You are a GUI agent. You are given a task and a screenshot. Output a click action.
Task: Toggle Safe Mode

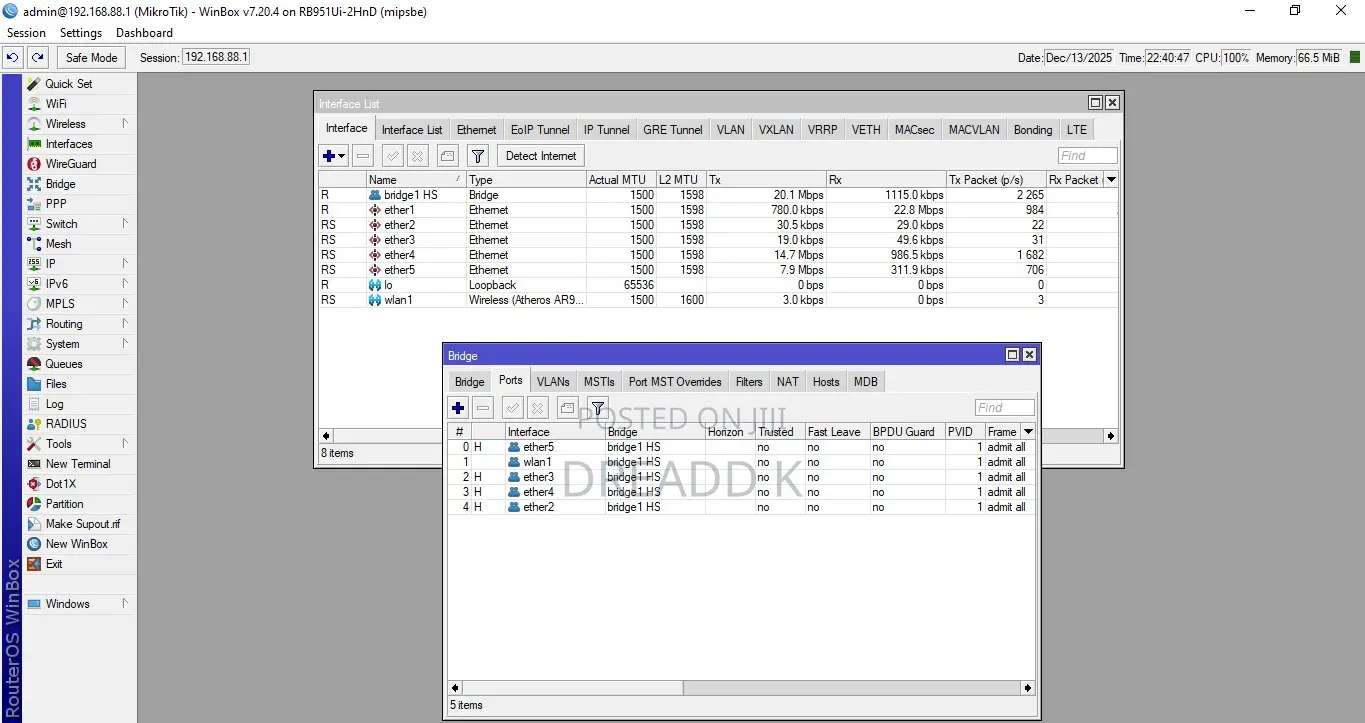click(x=92, y=58)
